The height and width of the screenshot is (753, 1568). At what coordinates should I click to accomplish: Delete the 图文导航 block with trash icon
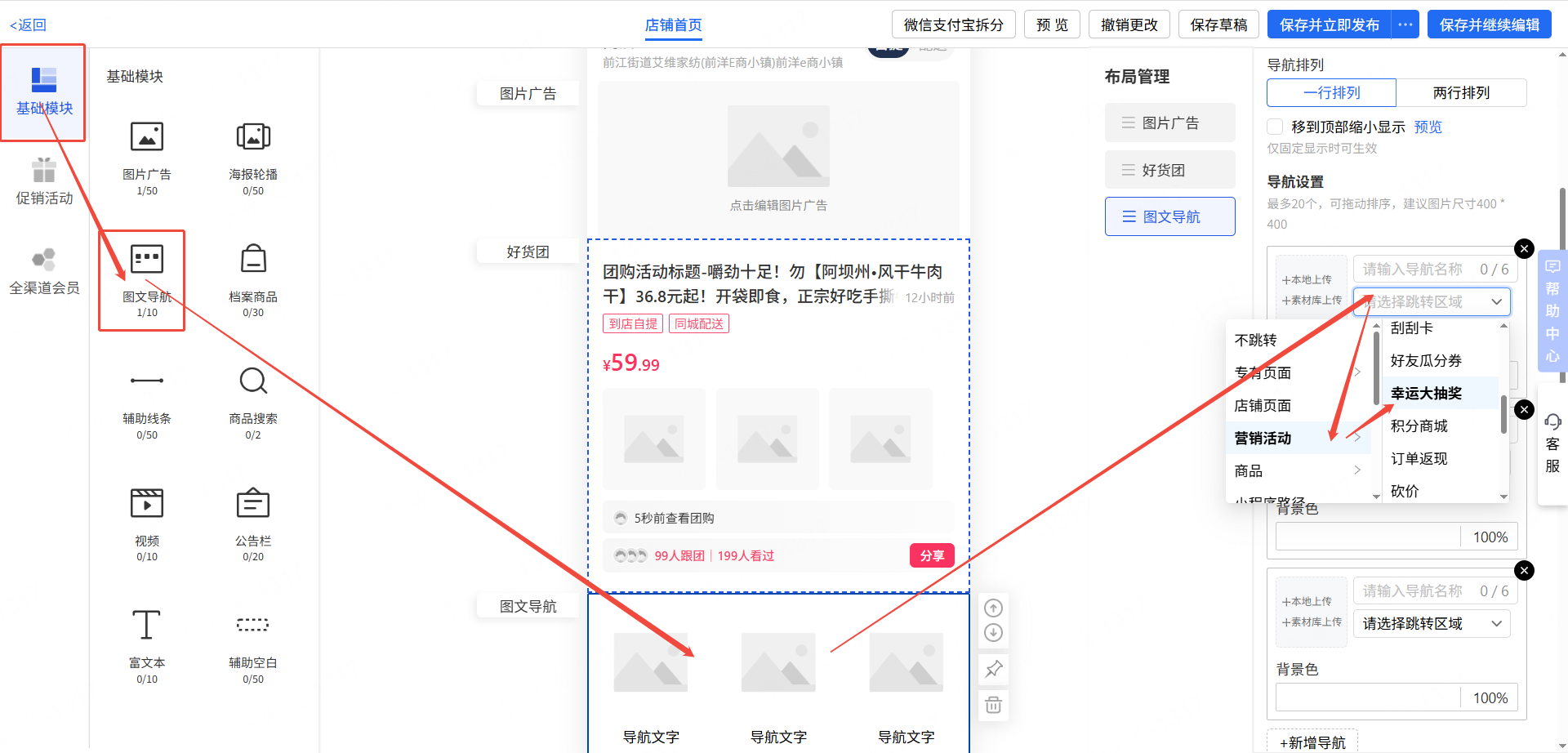point(993,705)
